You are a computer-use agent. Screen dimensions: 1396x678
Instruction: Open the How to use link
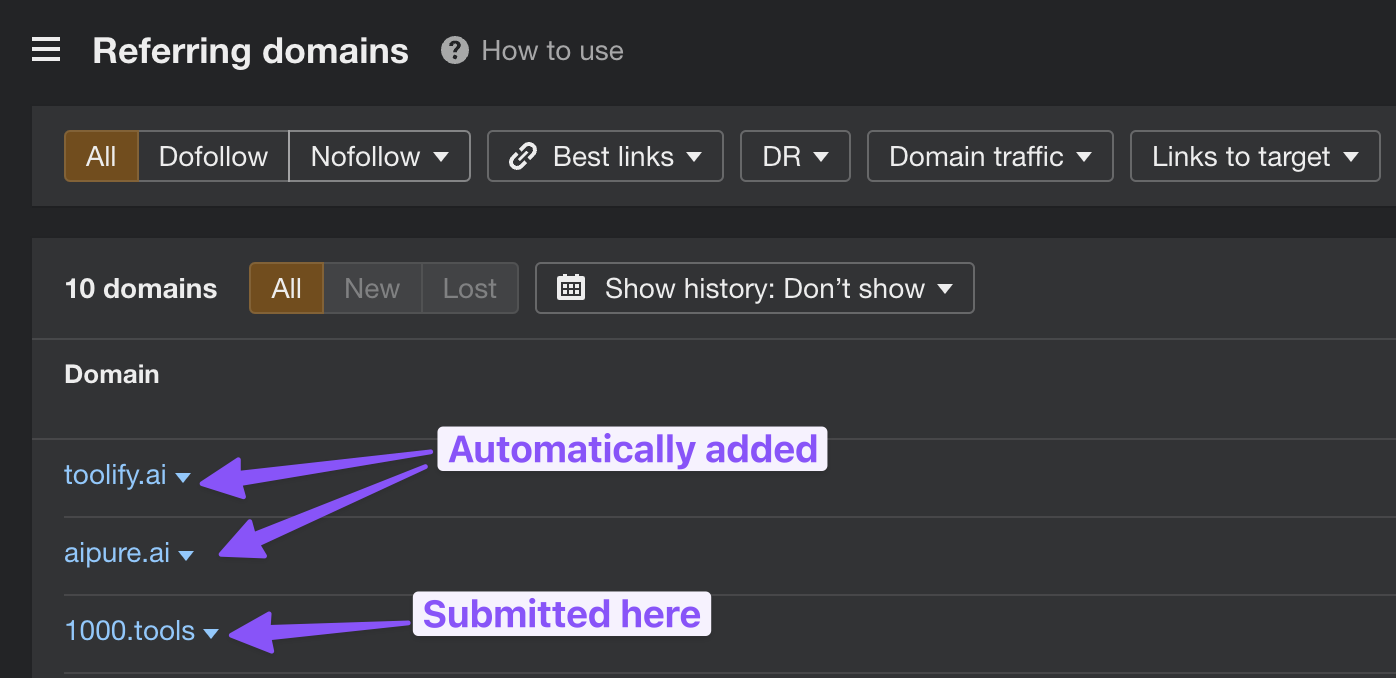(552, 51)
